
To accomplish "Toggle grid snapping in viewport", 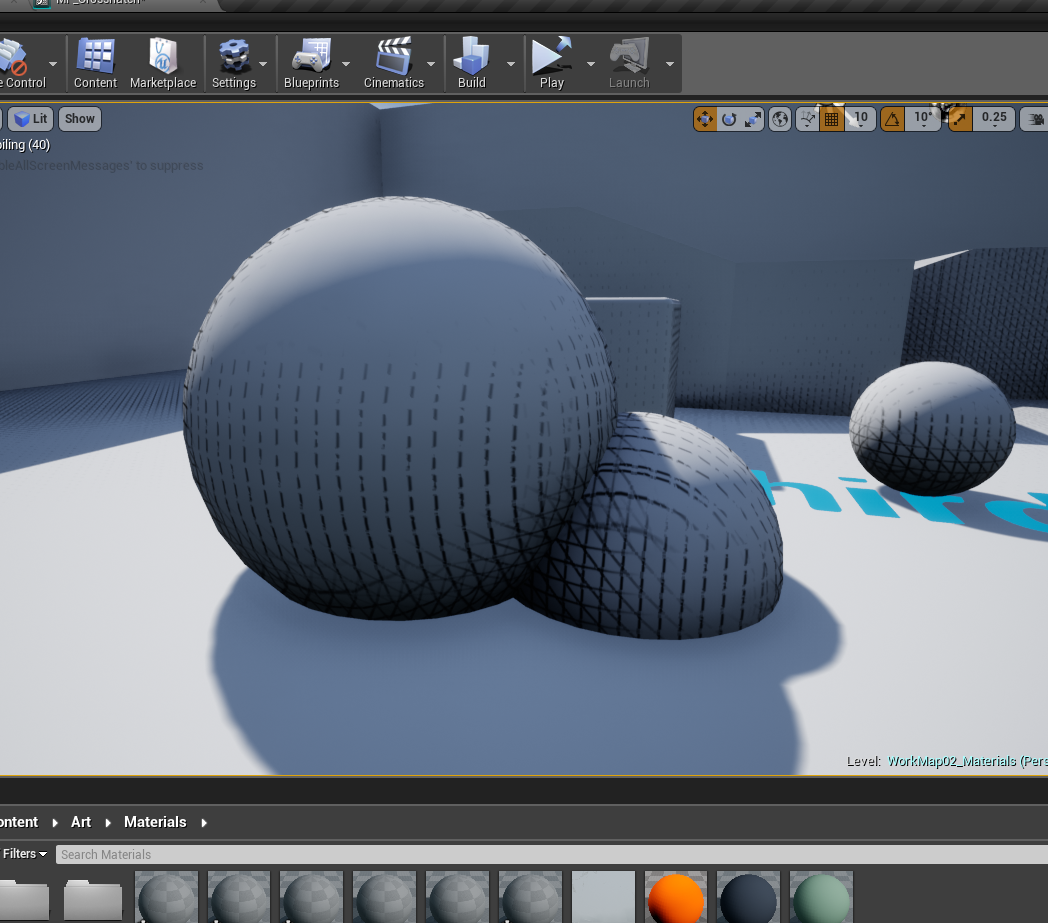I will [x=832, y=119].
